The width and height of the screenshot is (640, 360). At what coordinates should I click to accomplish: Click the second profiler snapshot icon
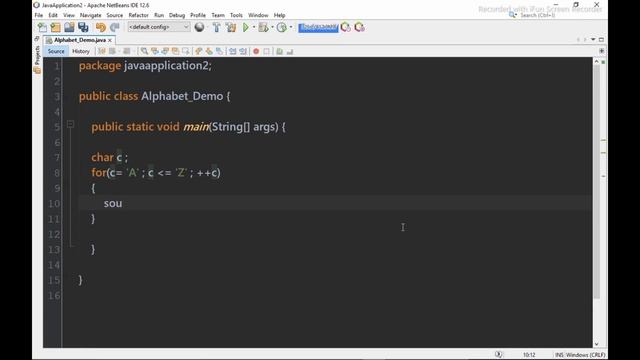(360, 27)
